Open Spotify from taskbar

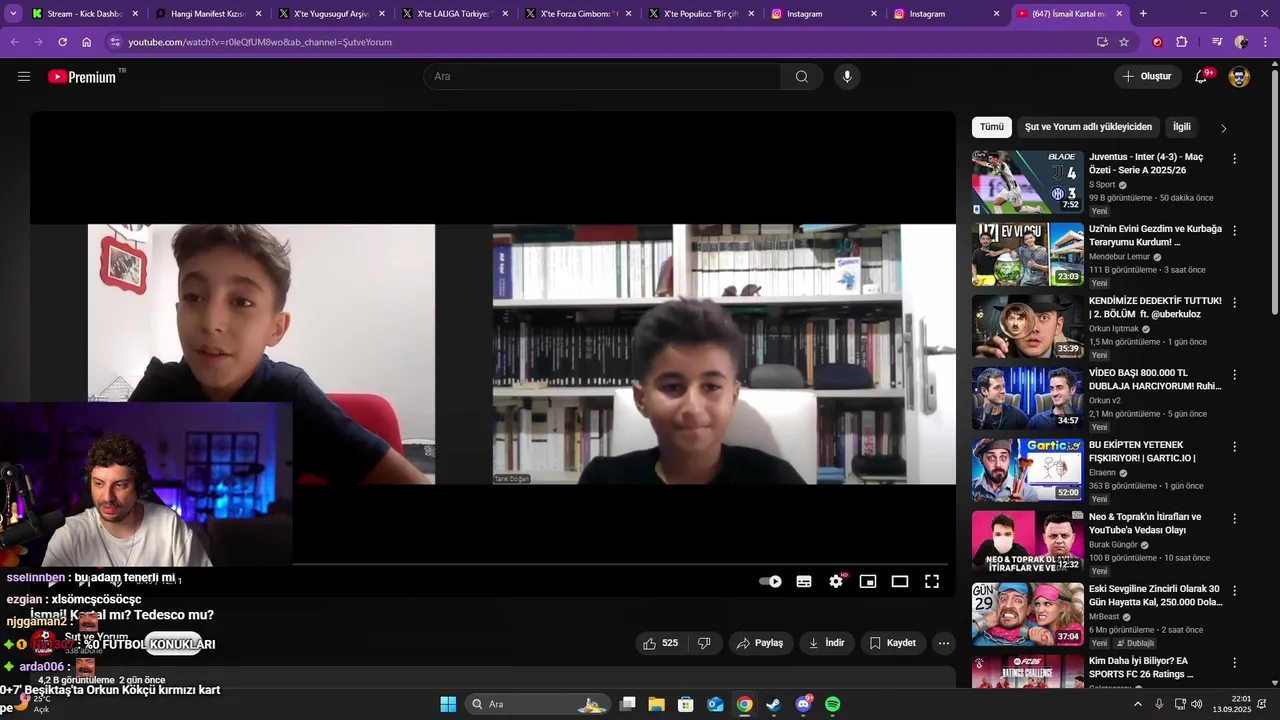[x=833, y=704]
